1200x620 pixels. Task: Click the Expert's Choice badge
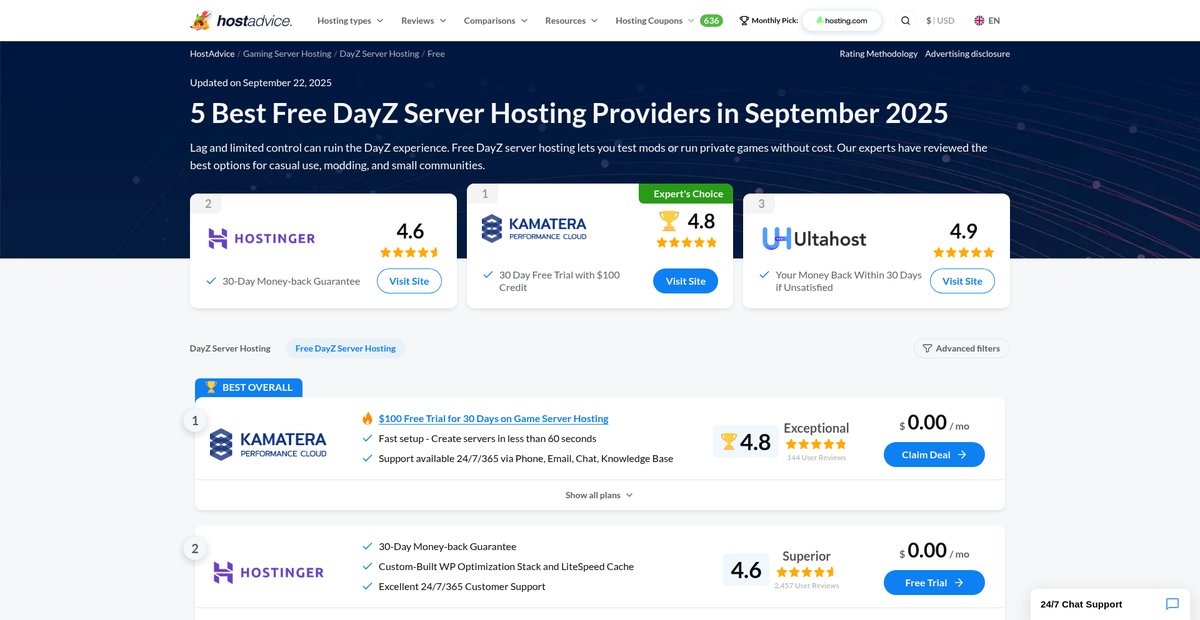point(686,194)
